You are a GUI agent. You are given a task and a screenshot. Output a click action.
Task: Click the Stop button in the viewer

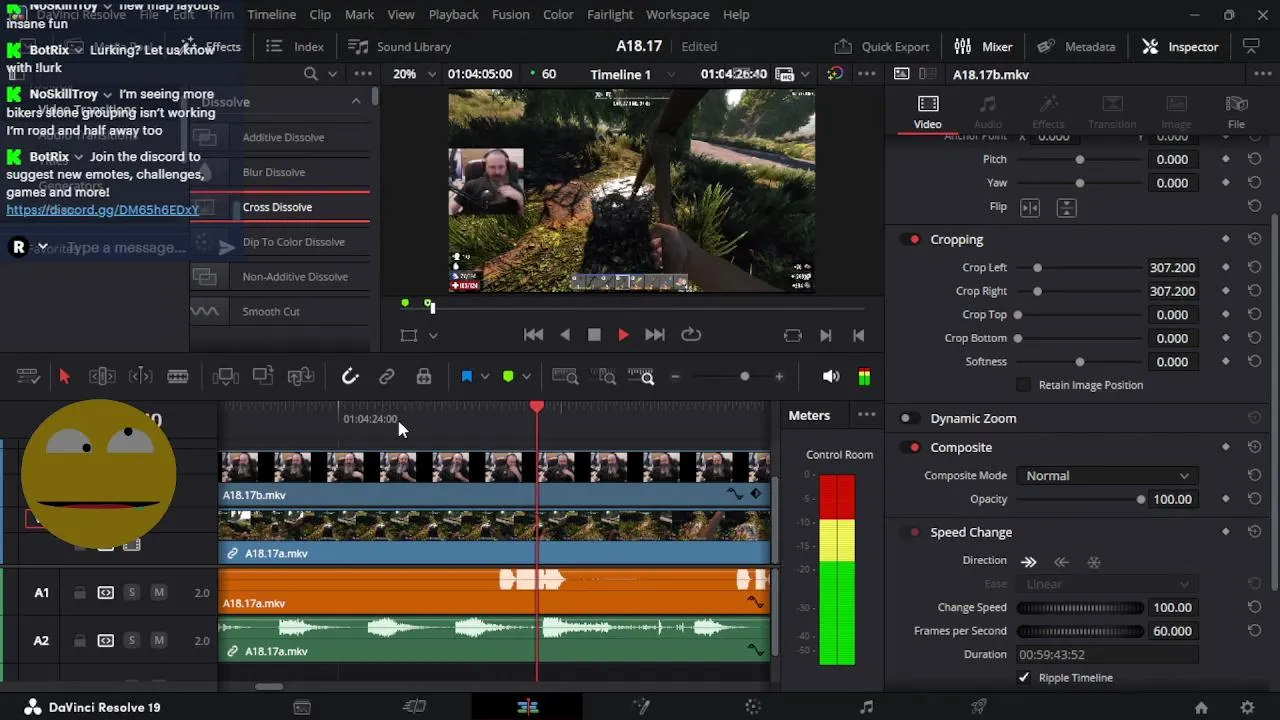pos(594,335)
